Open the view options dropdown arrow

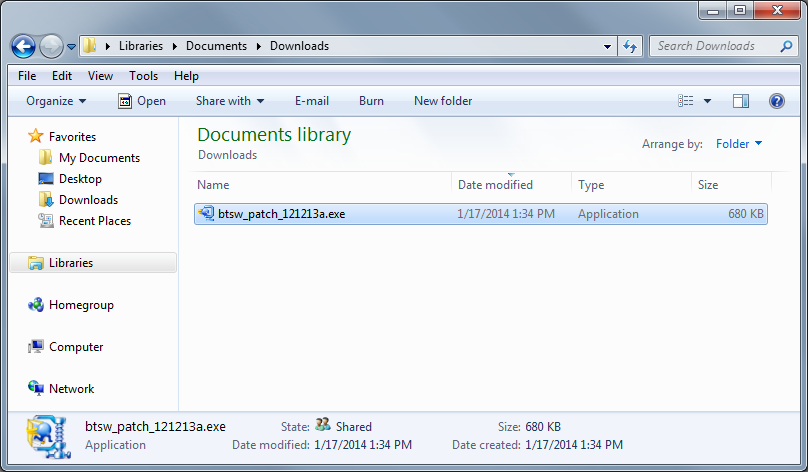[x=708, y=101]
